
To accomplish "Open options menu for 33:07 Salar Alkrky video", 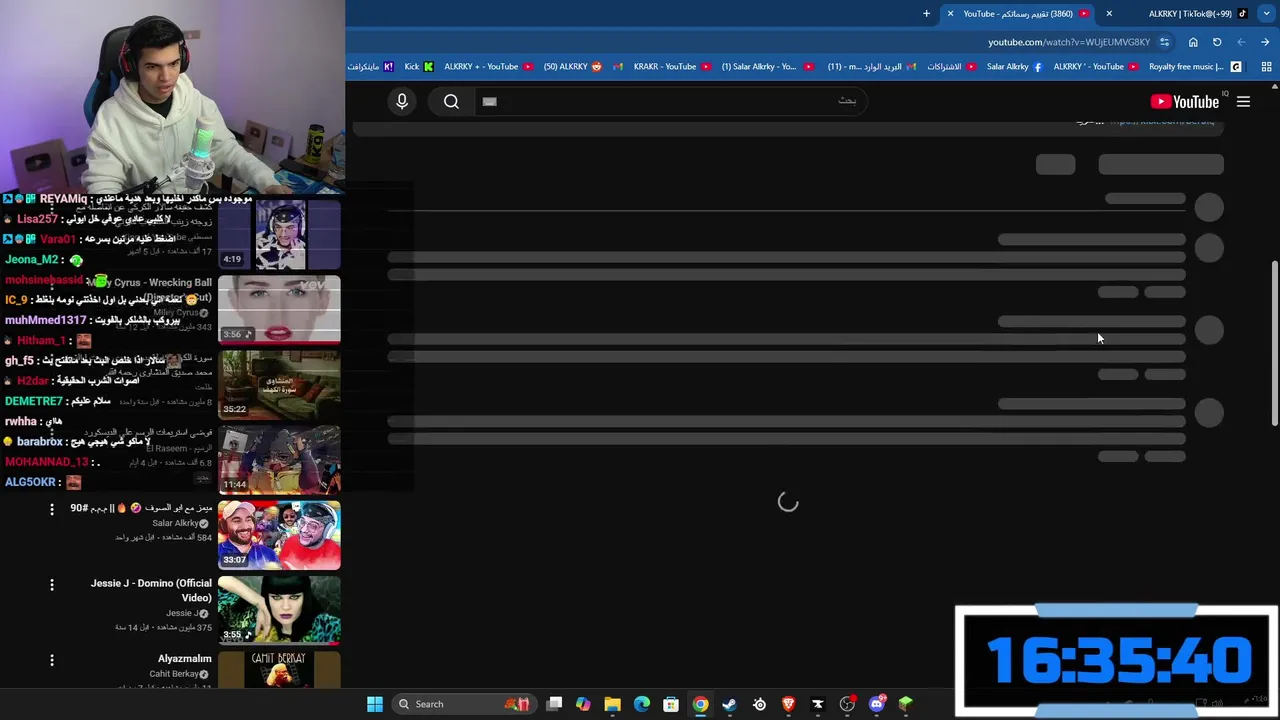I will pyautogui.click(x=52, y=509).
